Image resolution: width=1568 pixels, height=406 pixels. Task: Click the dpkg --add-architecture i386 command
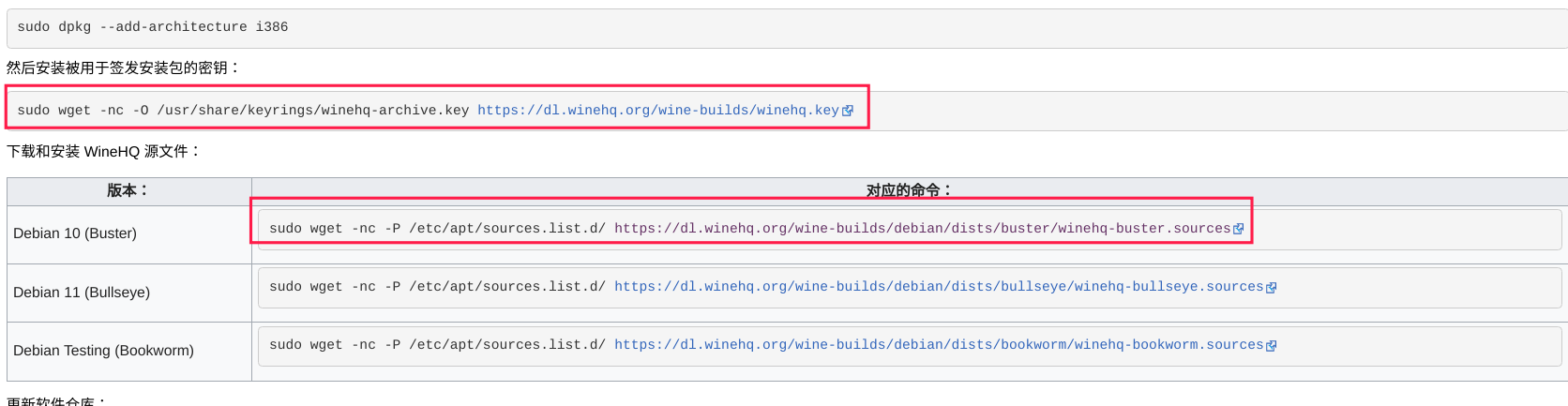click(153, 27)
